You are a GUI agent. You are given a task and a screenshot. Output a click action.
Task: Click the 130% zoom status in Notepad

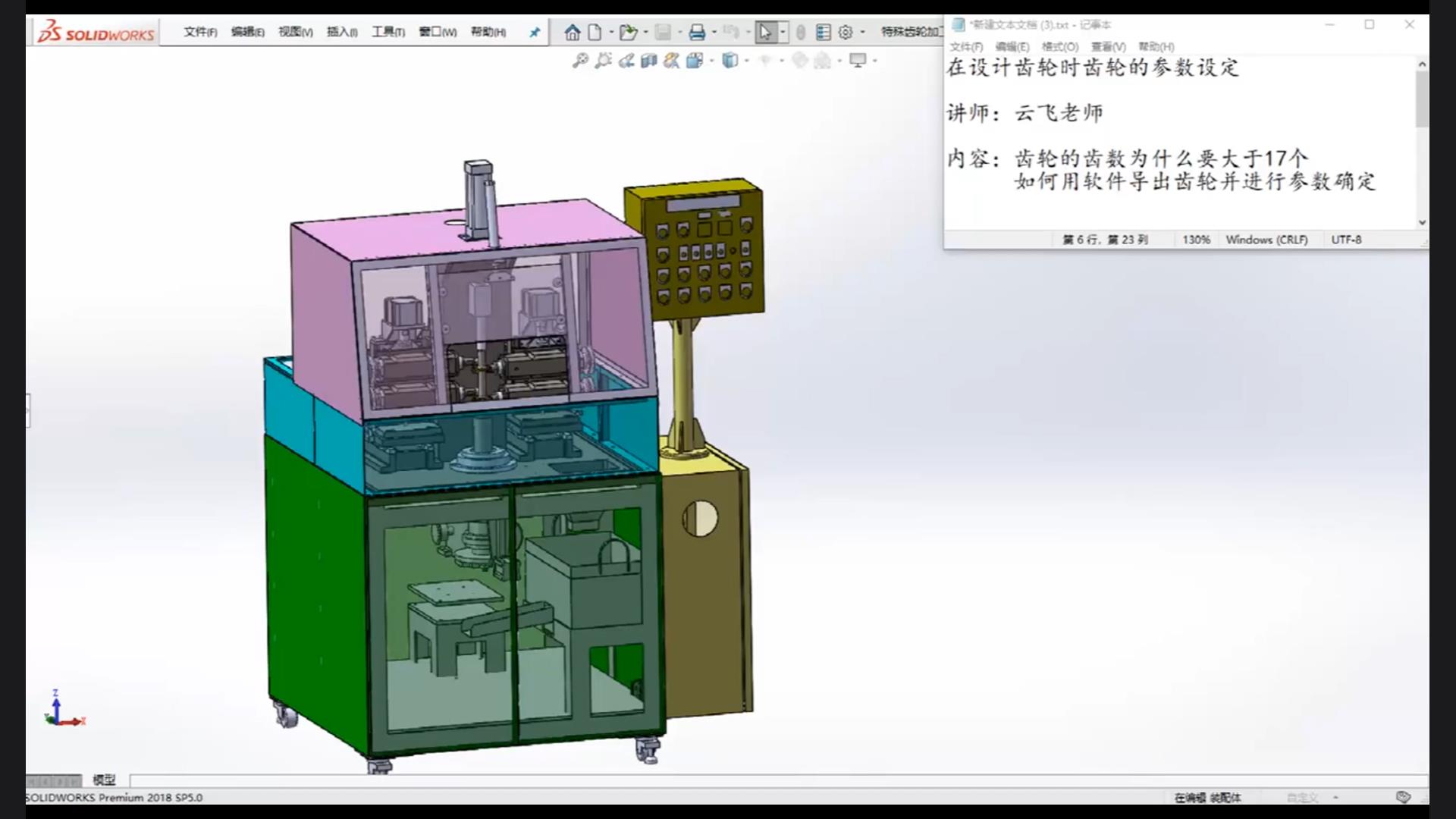point(1196,240)
